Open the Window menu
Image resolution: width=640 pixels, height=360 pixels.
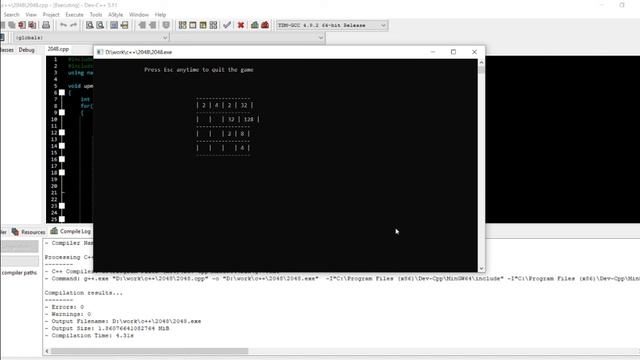point(139,15)
